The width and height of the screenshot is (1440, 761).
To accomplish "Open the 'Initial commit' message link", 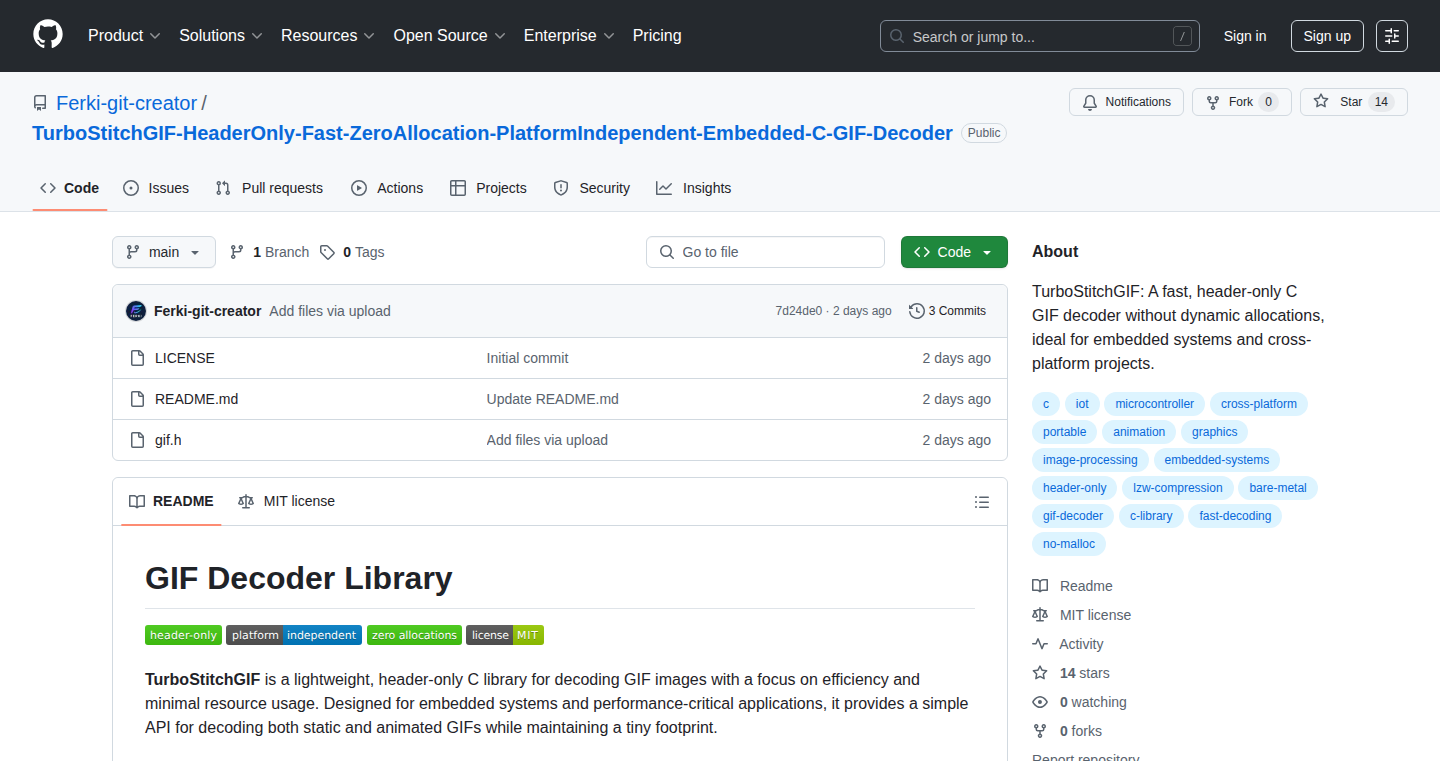I will [528, 358].
